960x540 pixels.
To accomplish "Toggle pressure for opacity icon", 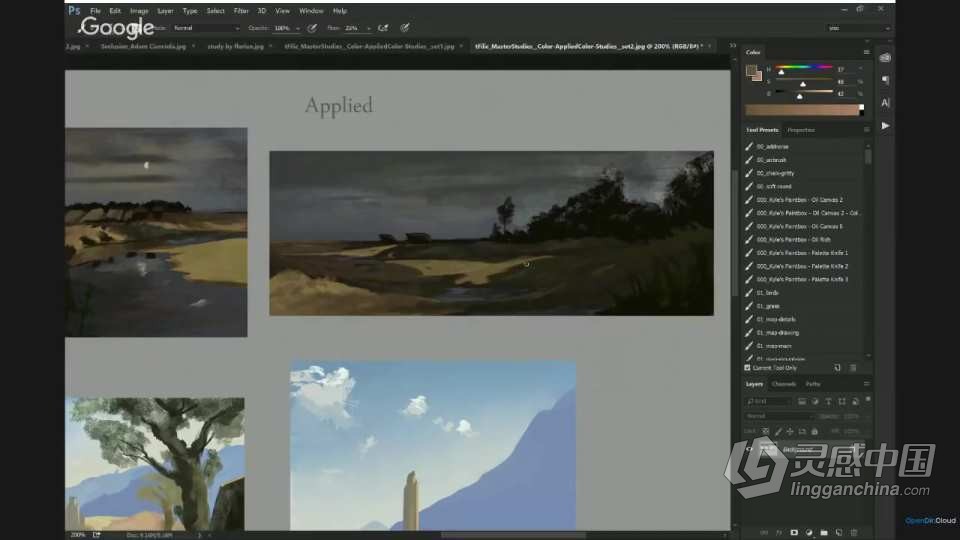I will tap(312, 28).
